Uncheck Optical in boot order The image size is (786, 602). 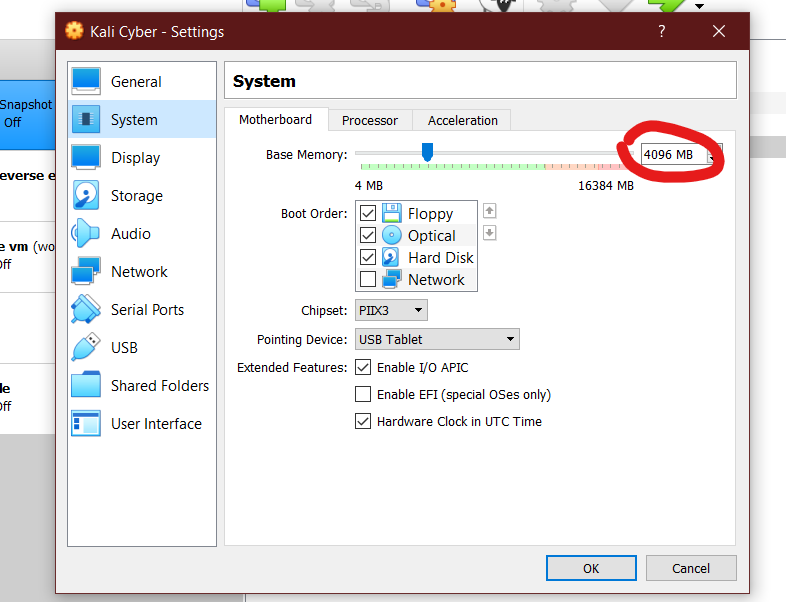368,235
